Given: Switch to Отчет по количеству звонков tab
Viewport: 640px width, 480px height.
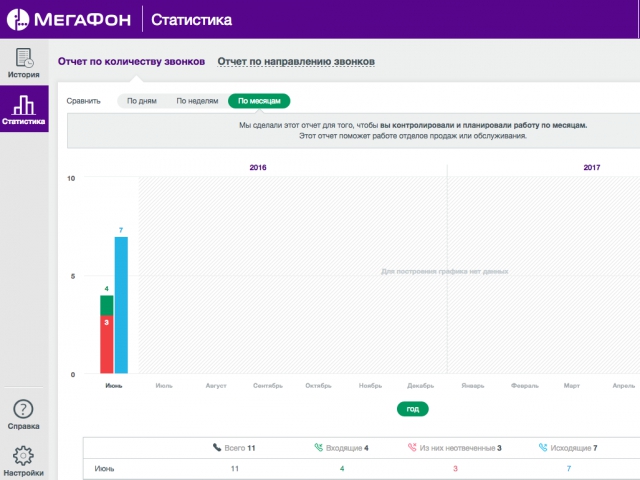Looking at the screenshot, I should click(131, 62).
